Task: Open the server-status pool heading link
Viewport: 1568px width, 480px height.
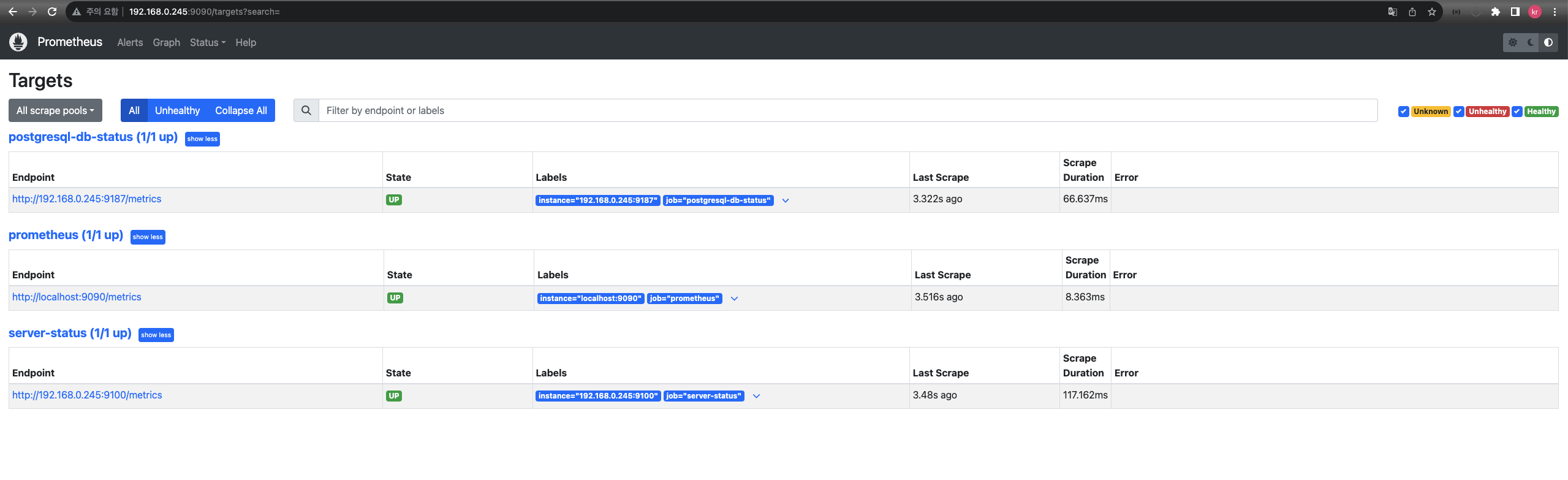Action: click(x=70, y=333)
